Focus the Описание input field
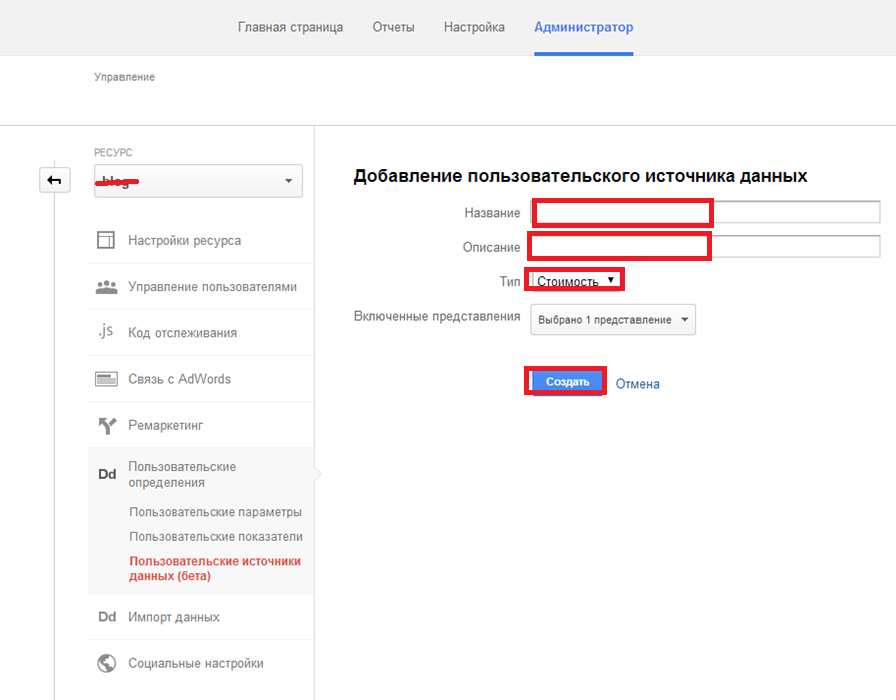Image resolution: width=896 pixels, height=700 pixels. [x=705, y=246]
